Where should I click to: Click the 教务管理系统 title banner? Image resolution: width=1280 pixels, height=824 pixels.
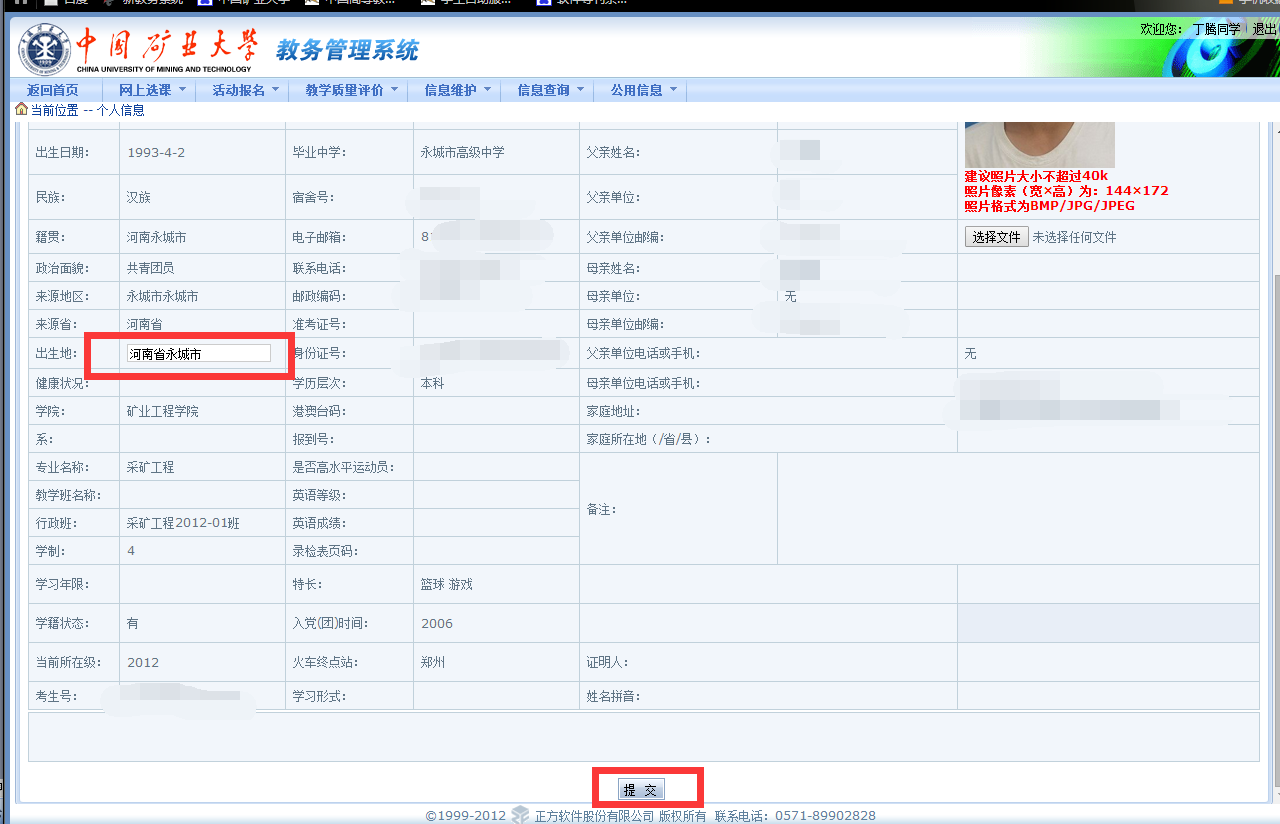[347, 49]
